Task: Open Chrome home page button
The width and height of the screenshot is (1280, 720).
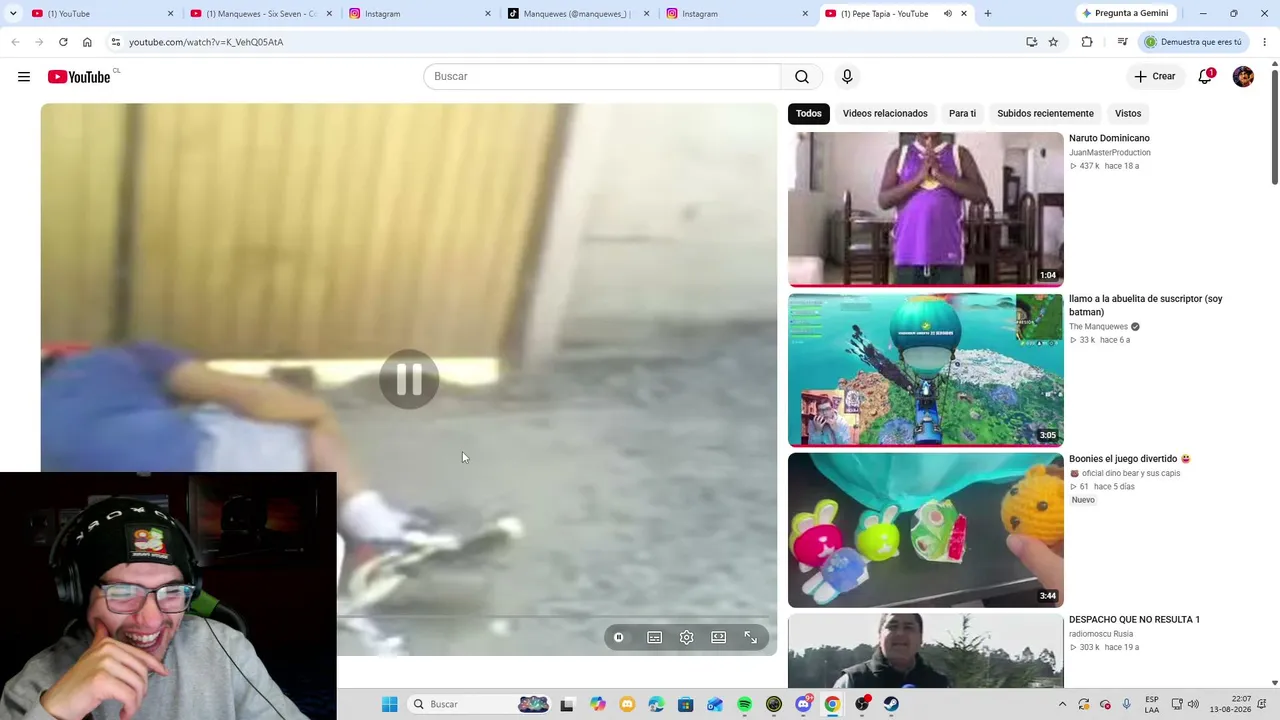Action: point(87,42)
